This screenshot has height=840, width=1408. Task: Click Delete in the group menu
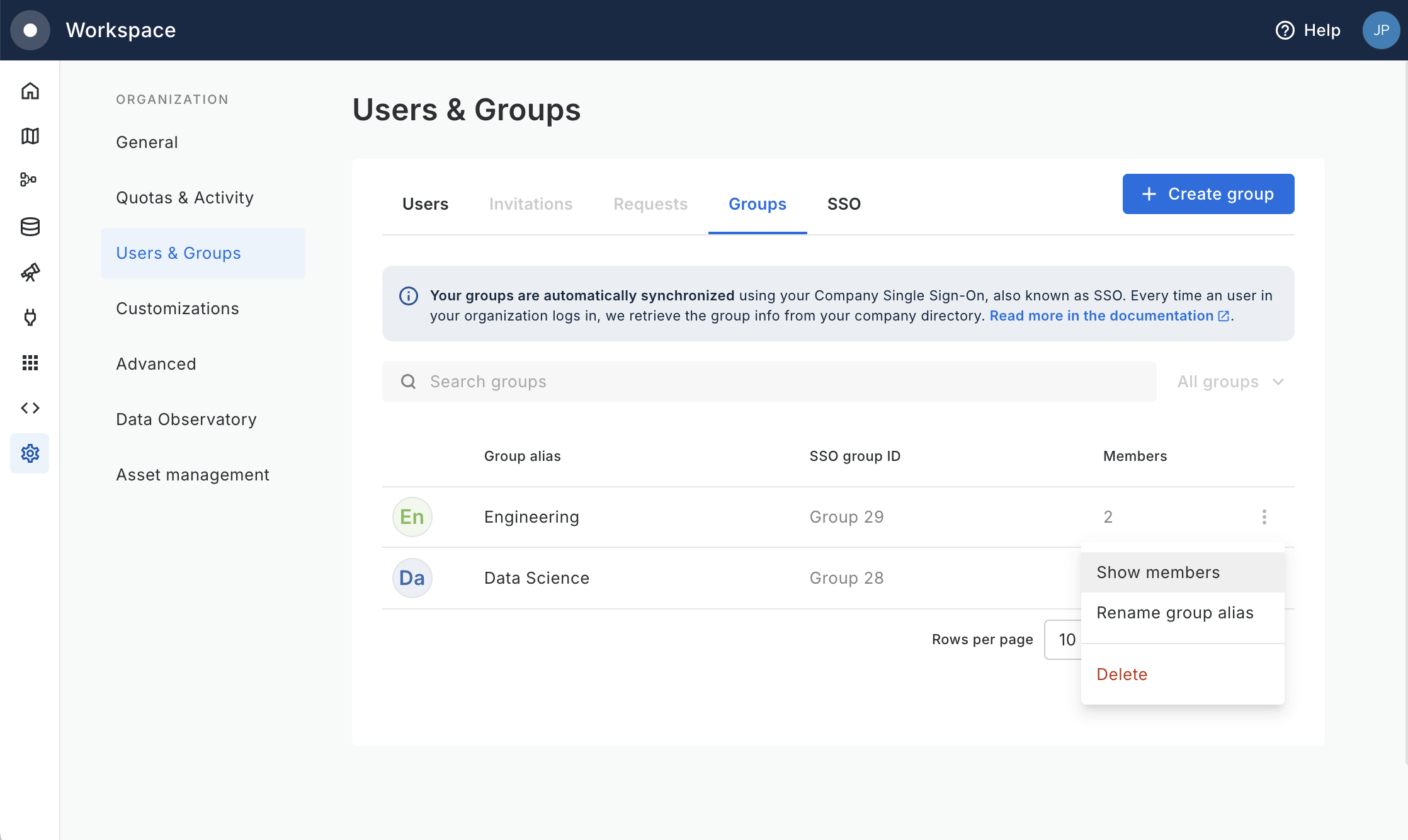coord(1122,674)
